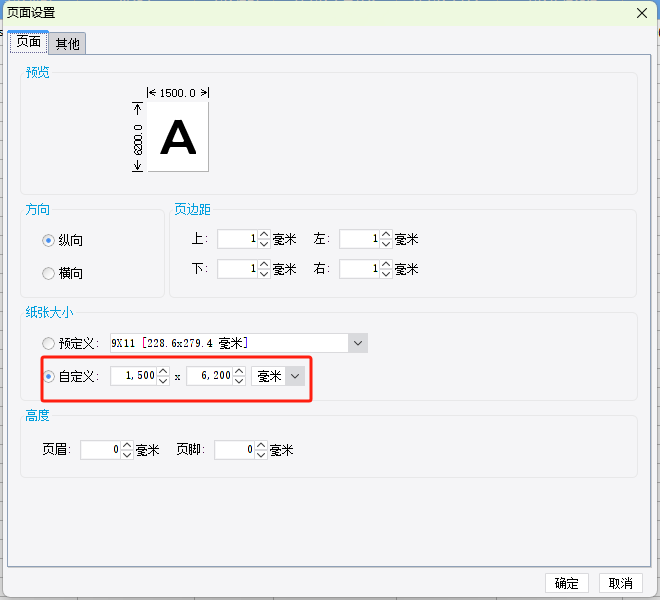
Task: Decrease the 页眉 header height value
Action: pyautogui.click(x=127, y=455)
